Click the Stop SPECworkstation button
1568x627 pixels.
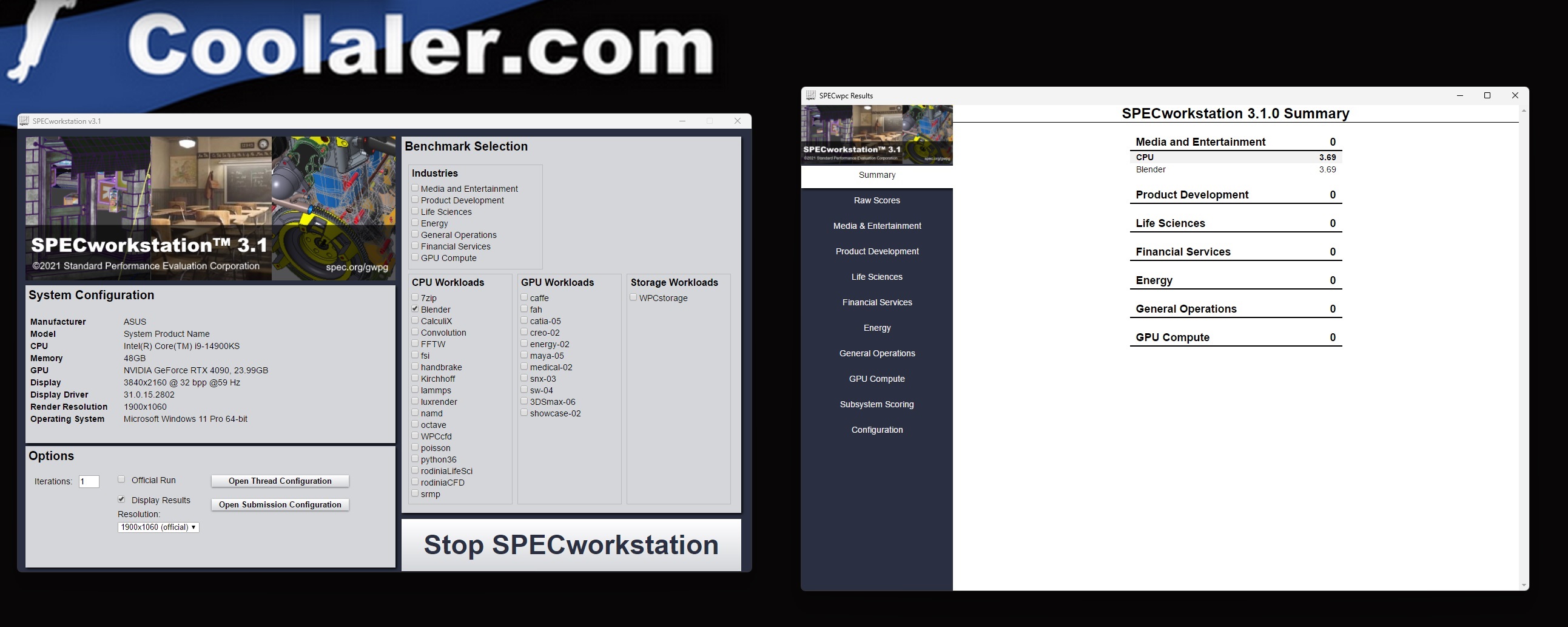pyautogui.click(x=571, y=544)
